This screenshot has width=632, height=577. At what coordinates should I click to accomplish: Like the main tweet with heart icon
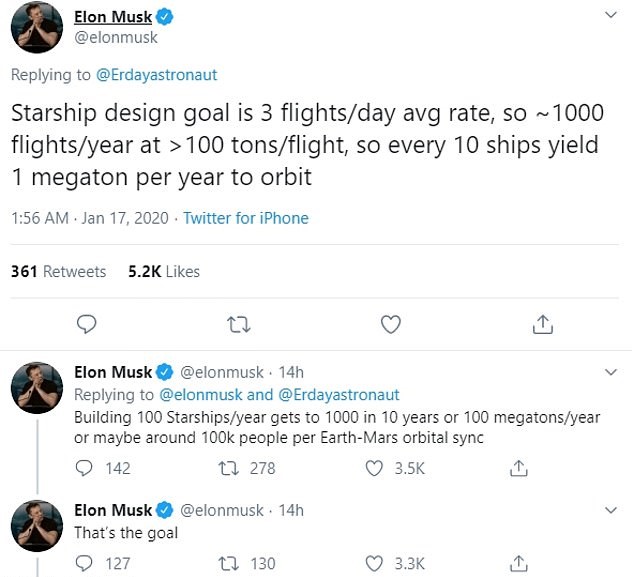tap(391, 324)
